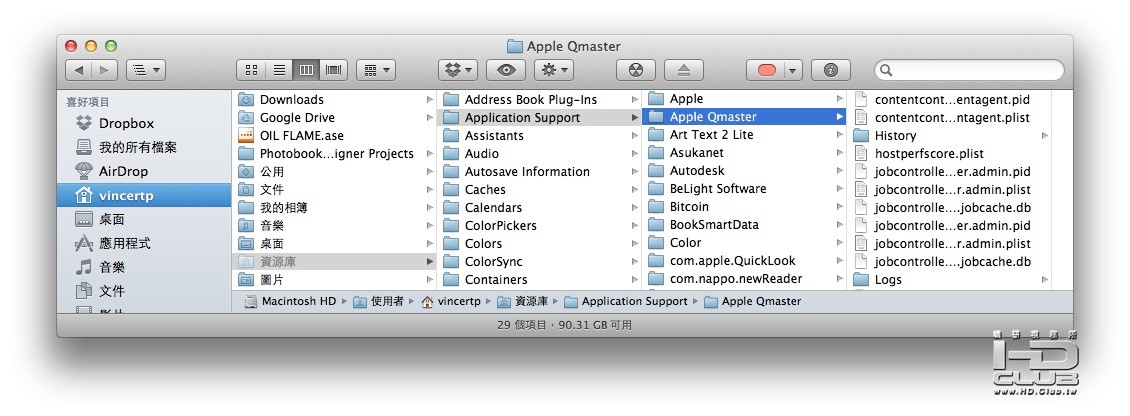Select contentcont...entagent.pid file
Viewport: 1130px width, 416px height.
pos(949,99)
